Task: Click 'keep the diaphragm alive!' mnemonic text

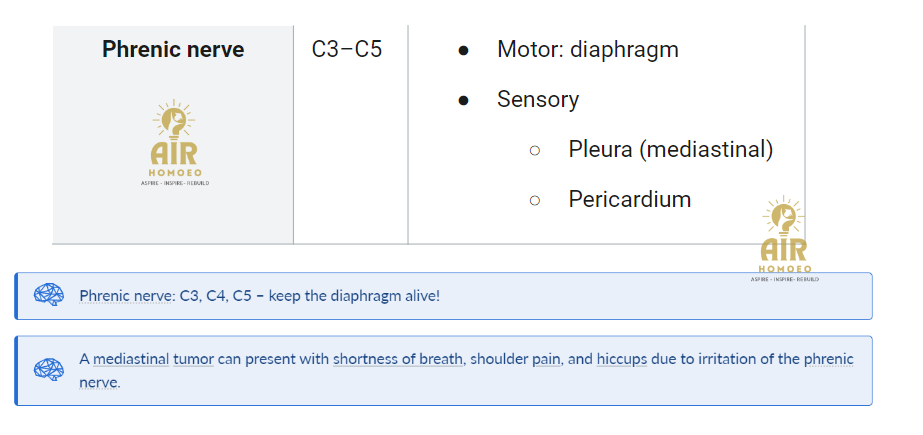Action: click(x=354, y=295)
